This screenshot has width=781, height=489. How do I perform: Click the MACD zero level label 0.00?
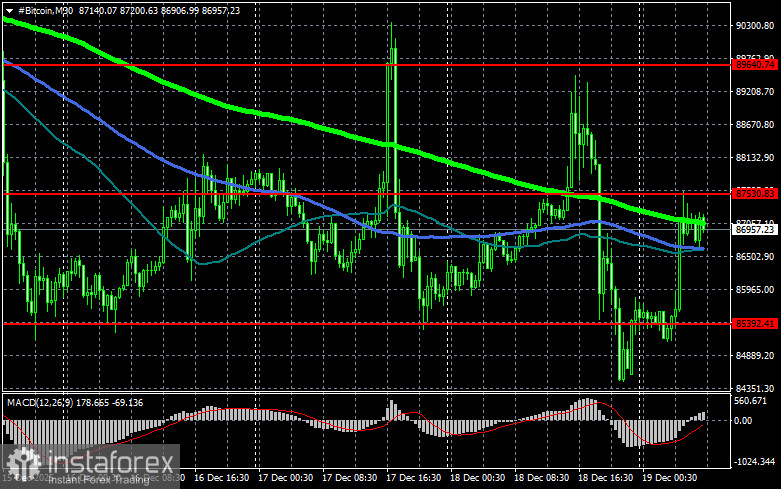743,421
